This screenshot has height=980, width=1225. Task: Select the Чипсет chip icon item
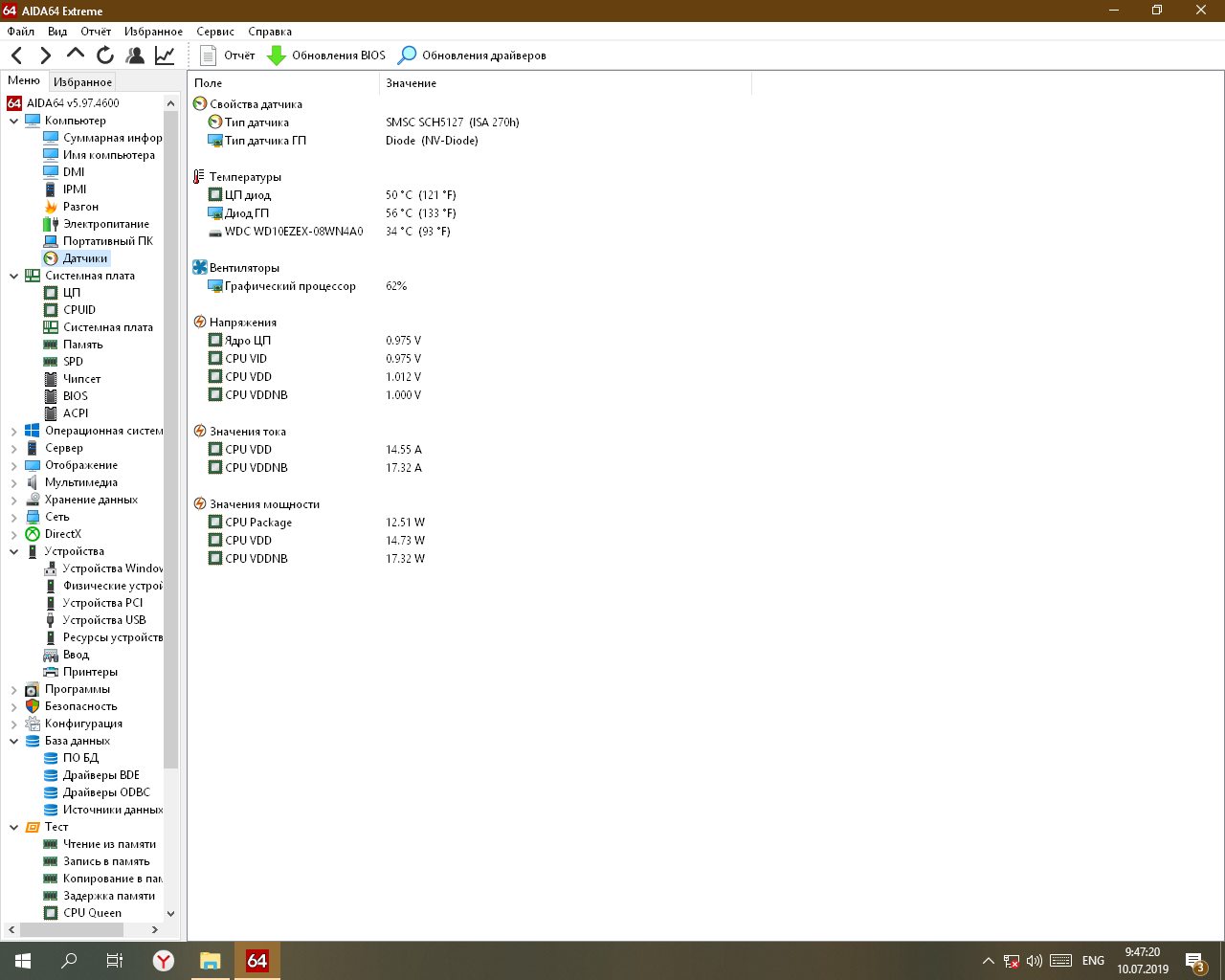(x=51, y=379)
